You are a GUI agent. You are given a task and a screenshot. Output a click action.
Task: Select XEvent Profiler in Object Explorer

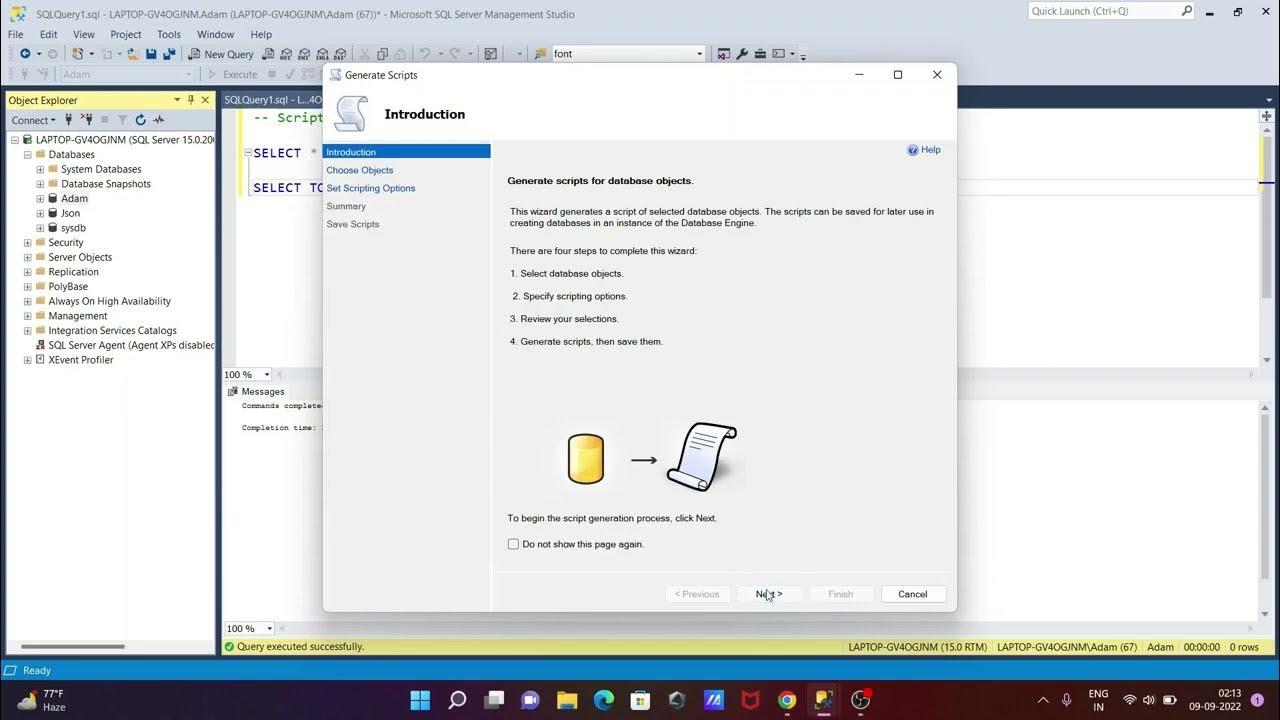[x=81, y=360]
